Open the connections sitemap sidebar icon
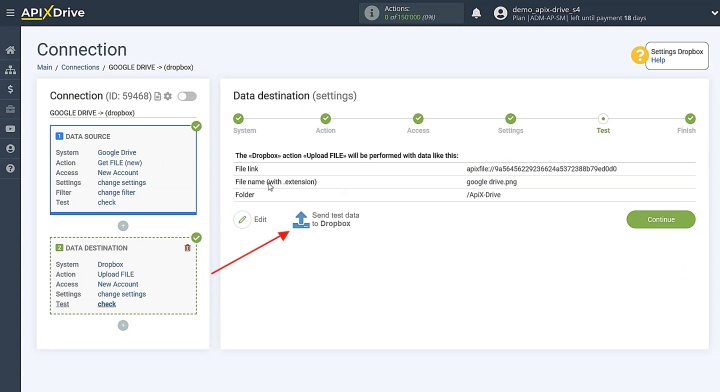 (x=10, y=70)
